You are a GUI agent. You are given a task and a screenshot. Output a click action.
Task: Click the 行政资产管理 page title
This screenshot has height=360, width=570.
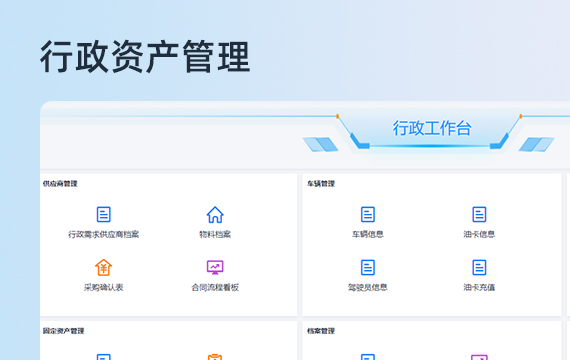145,57
